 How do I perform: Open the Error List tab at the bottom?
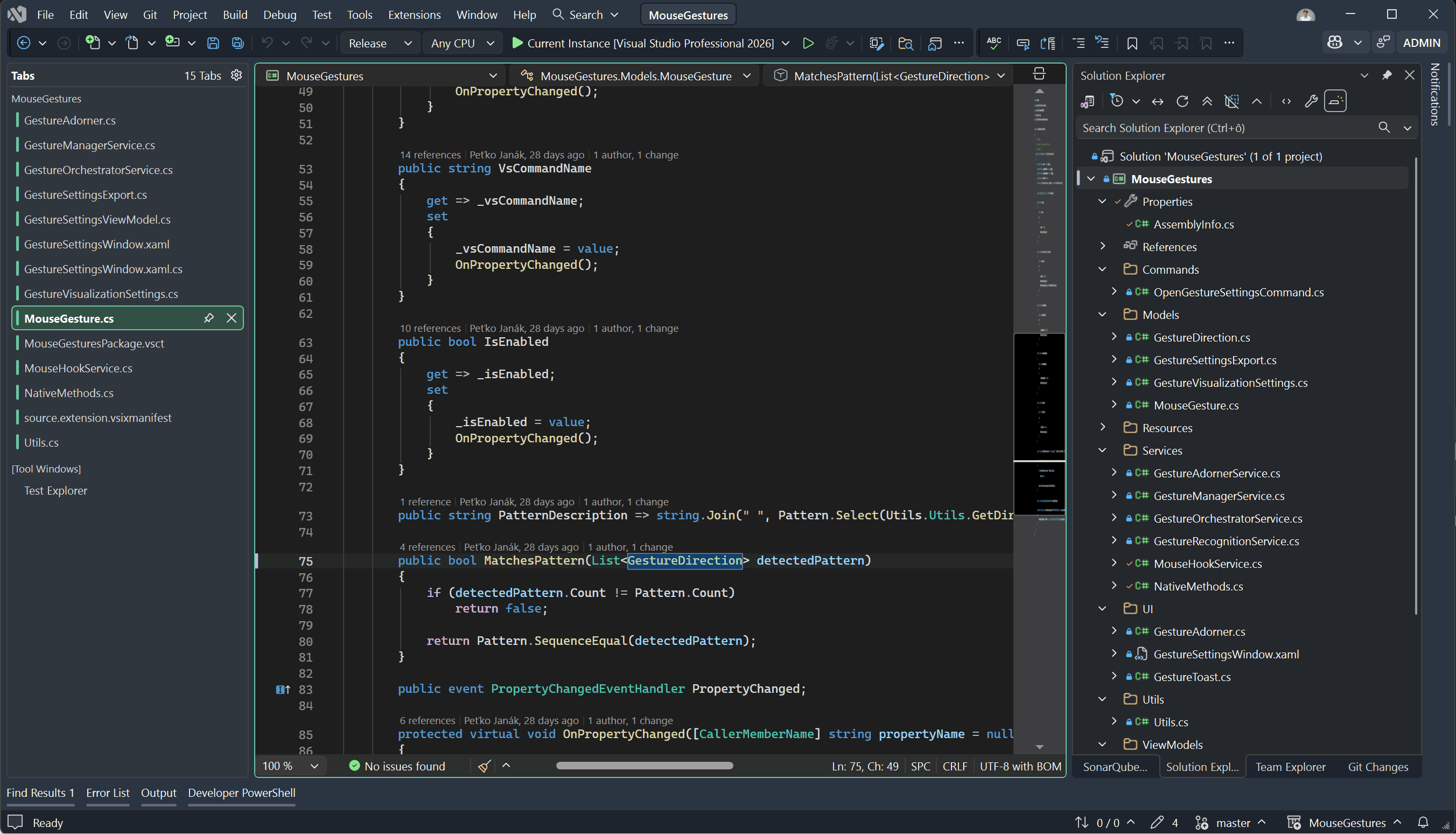pyautogui.click(x=108, y=793)
